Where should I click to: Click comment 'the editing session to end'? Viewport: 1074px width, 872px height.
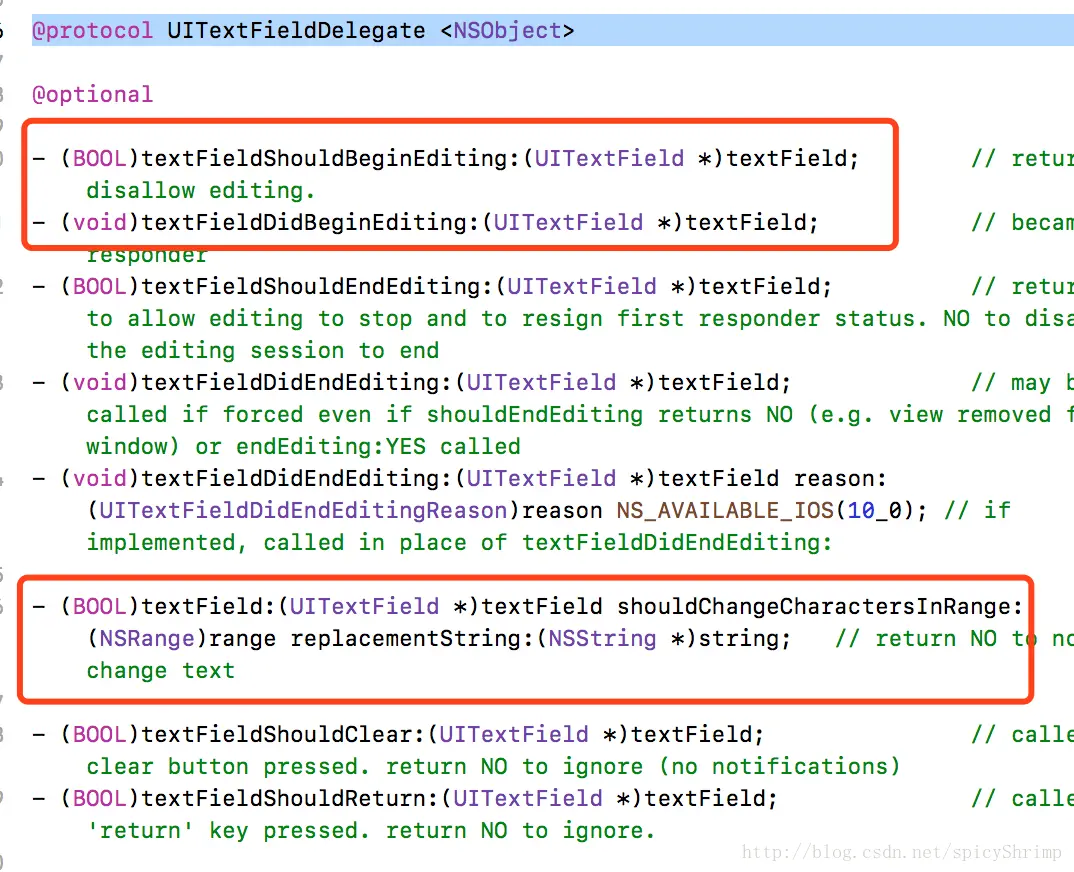[262, 351]
